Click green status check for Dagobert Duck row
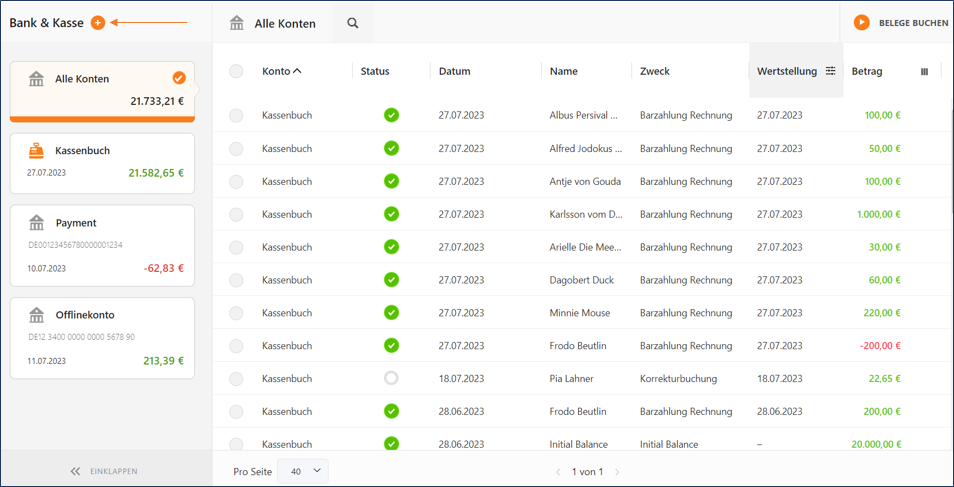The image size is (954, 487). [391, 279]
